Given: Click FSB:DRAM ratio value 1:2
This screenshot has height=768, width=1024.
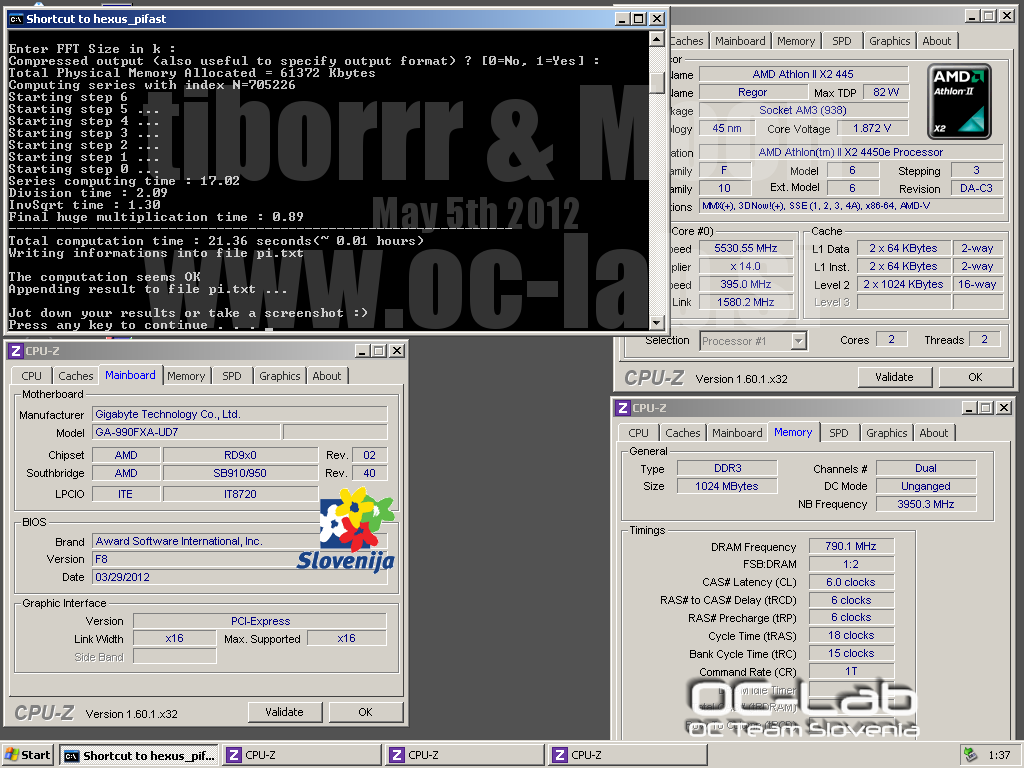Looking at the screenshot, I should tap(851, 564).
